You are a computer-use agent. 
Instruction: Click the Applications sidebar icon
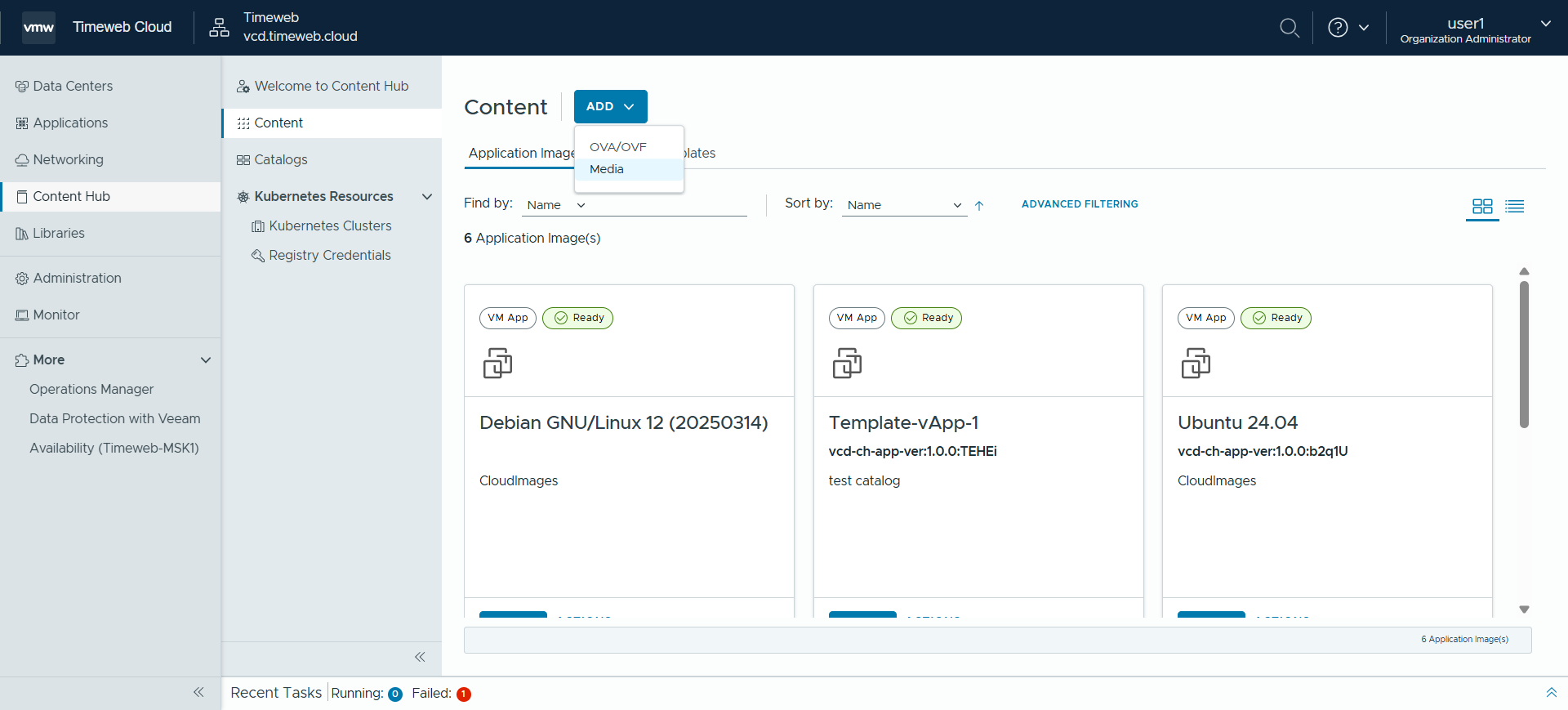22,123
